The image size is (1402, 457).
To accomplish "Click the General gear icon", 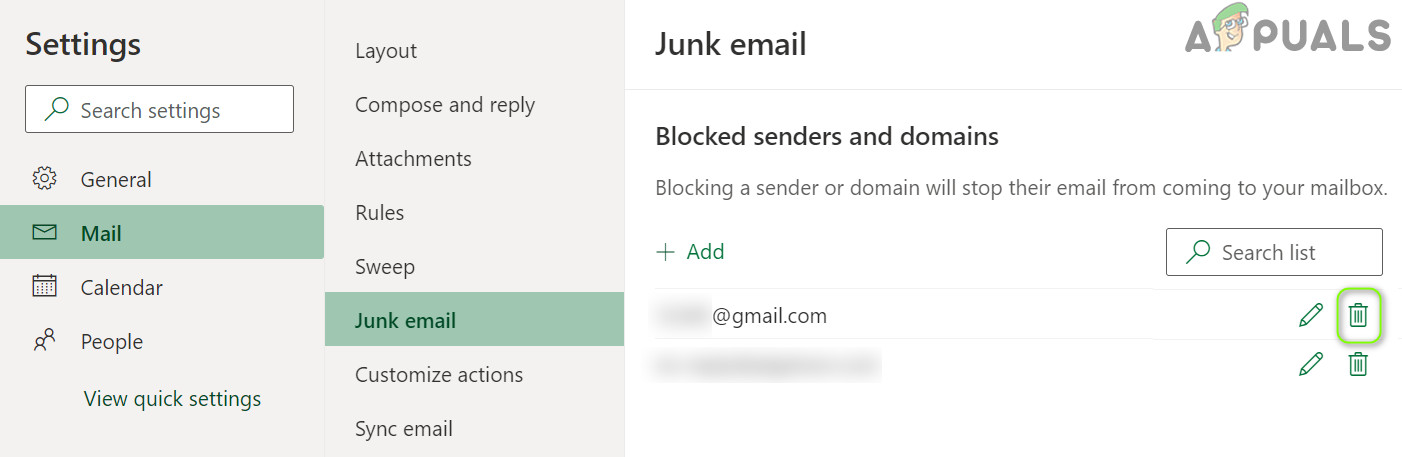I will [x=44, y=180].
